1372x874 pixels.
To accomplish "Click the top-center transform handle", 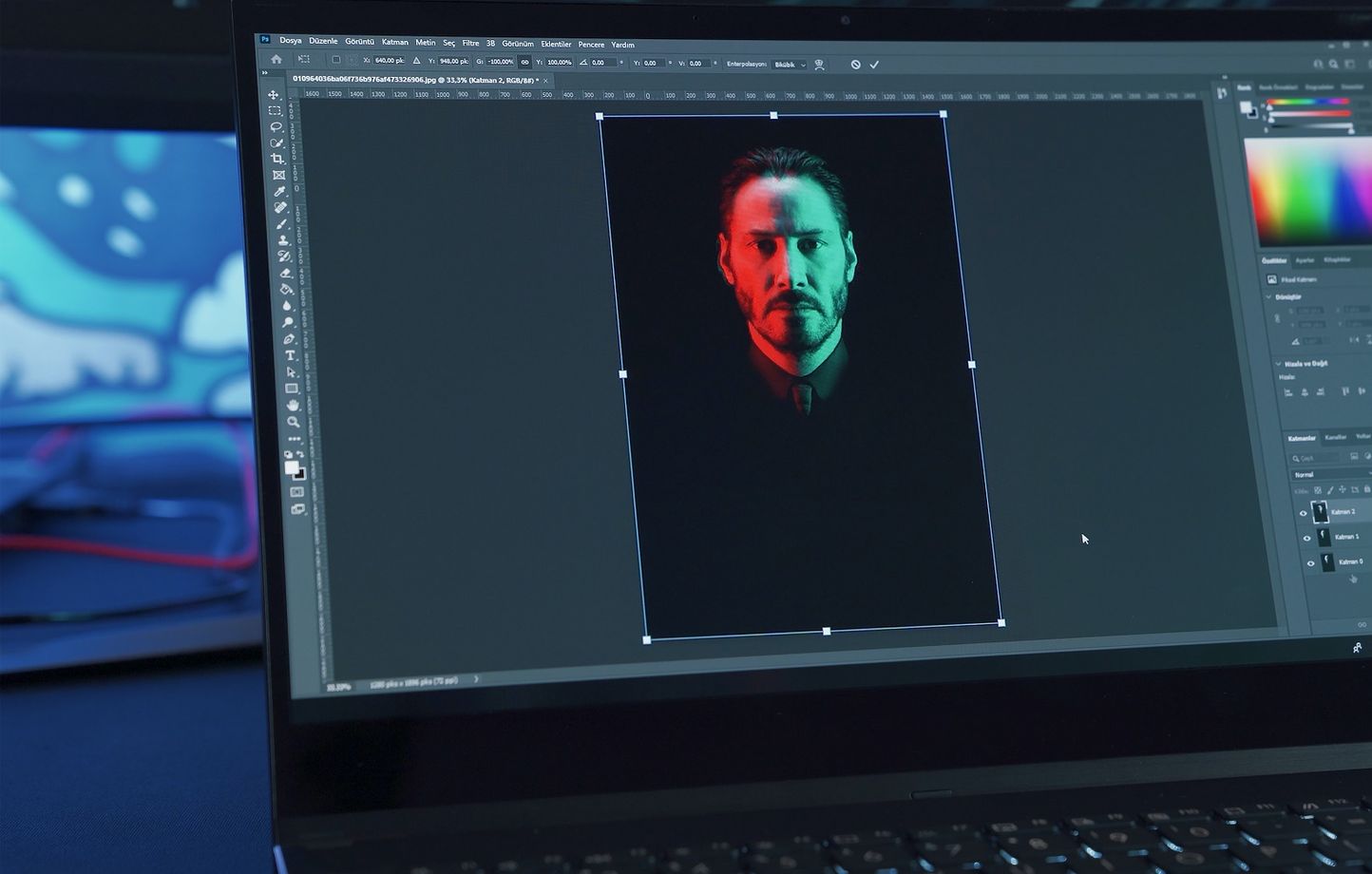I will [773, 115].
